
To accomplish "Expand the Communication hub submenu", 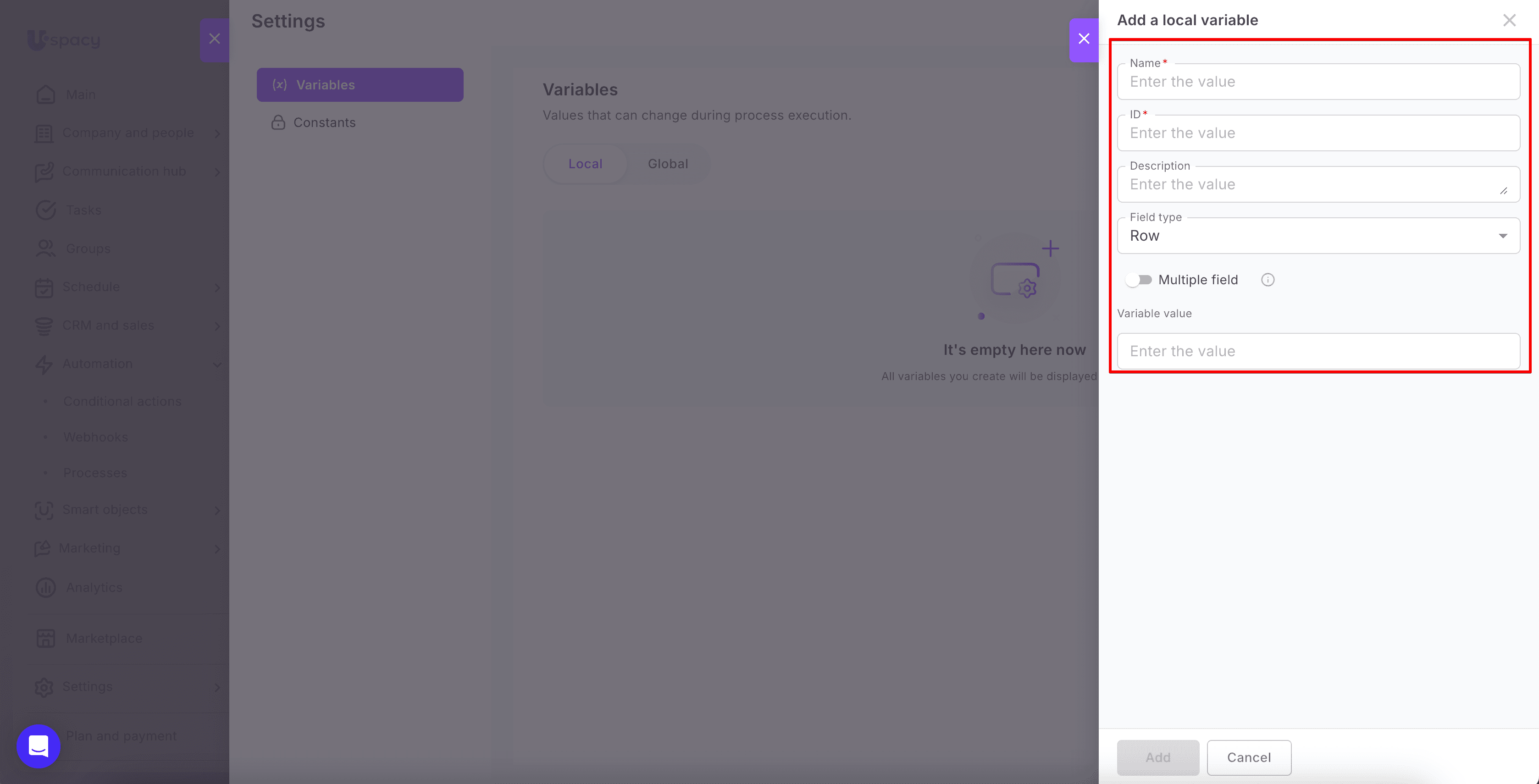I will click(x=217, y=172).
